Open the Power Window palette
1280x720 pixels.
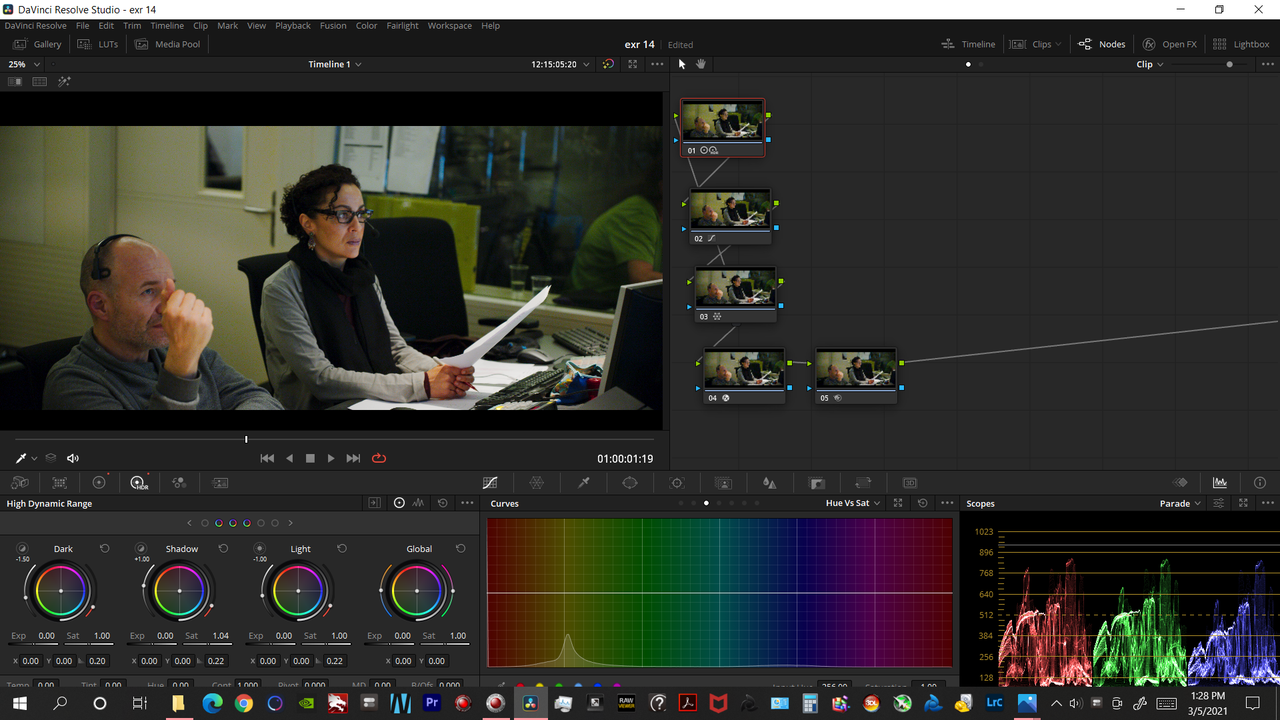pyautogui.click(x=630, y=483)
